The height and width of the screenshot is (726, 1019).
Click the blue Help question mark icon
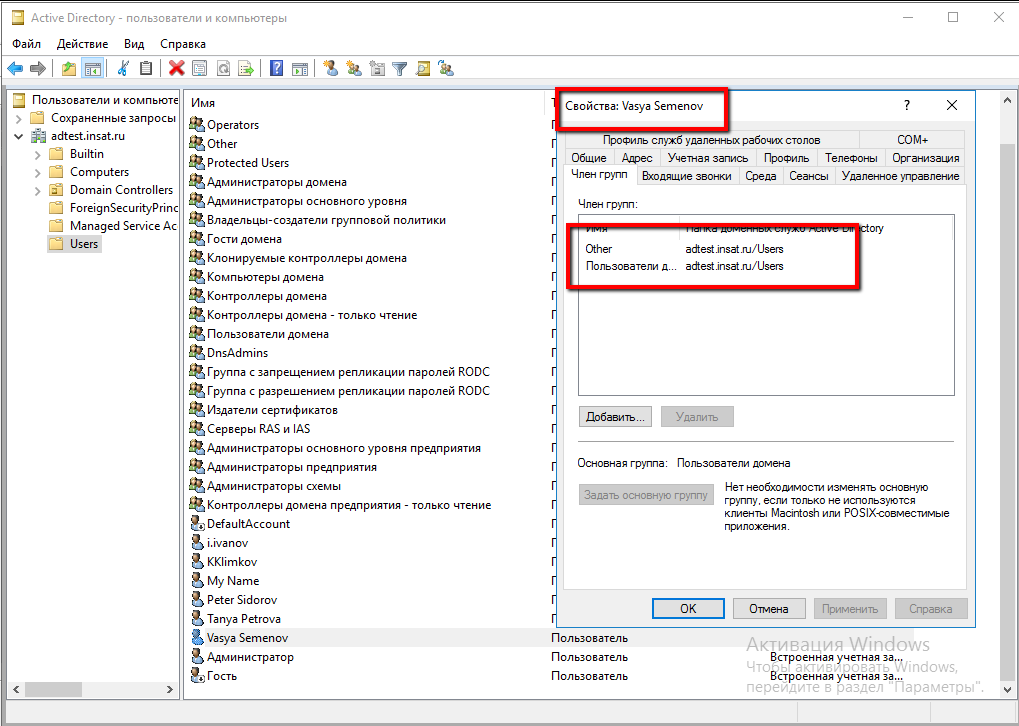coord(276,68)
